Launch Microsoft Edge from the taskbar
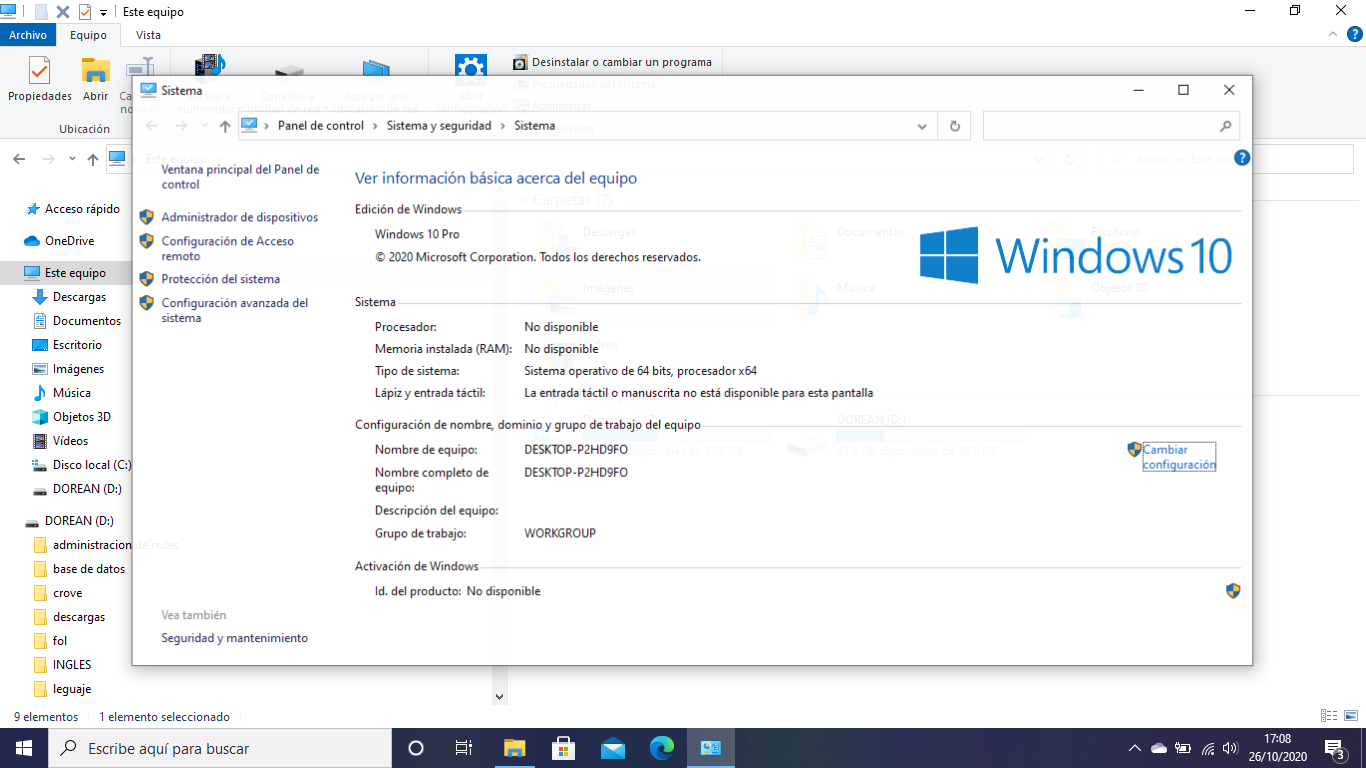Viewport: 1366px width, 768px height. click(x=662, y=748)
